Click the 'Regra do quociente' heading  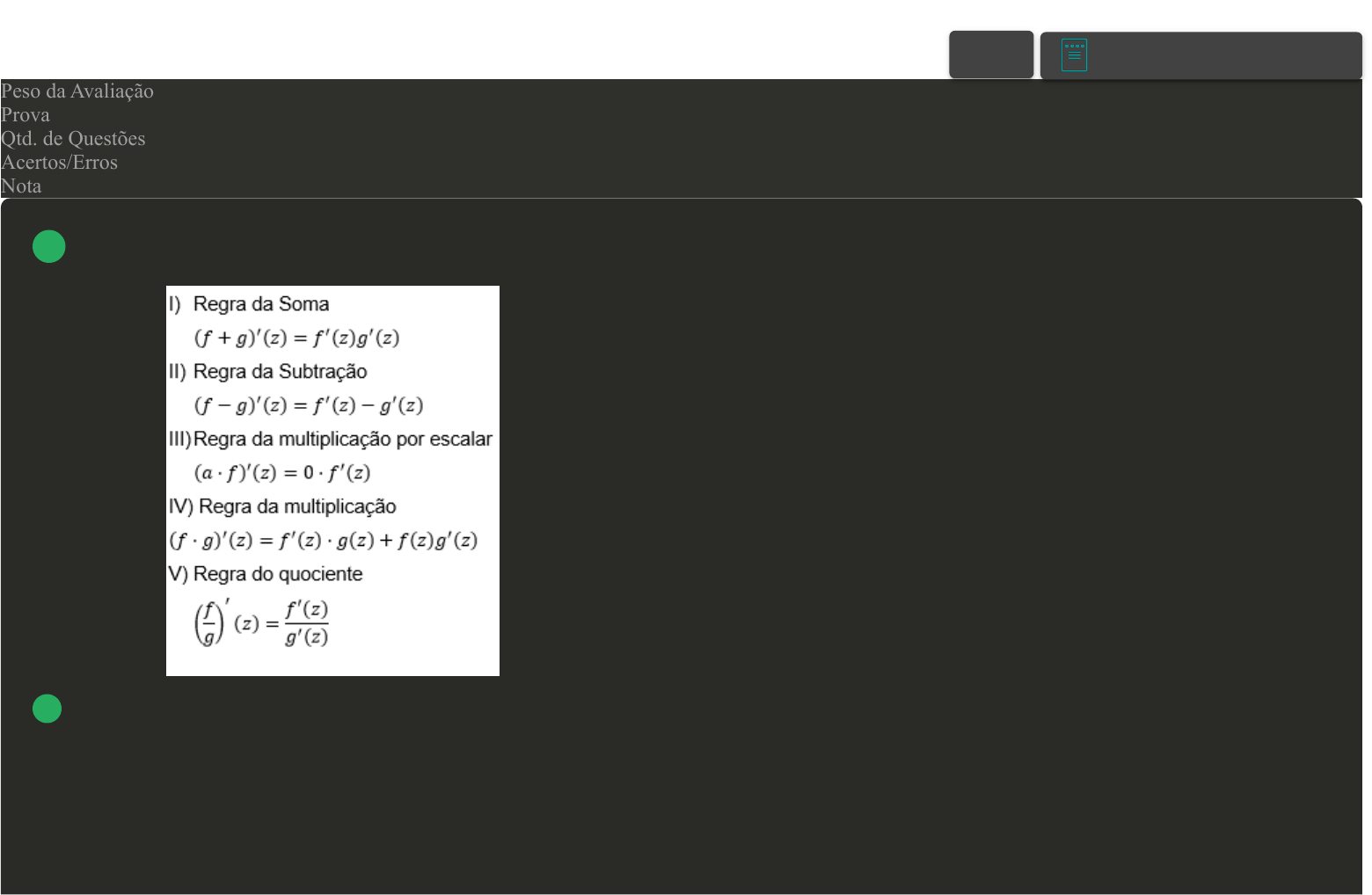point(277,574)
